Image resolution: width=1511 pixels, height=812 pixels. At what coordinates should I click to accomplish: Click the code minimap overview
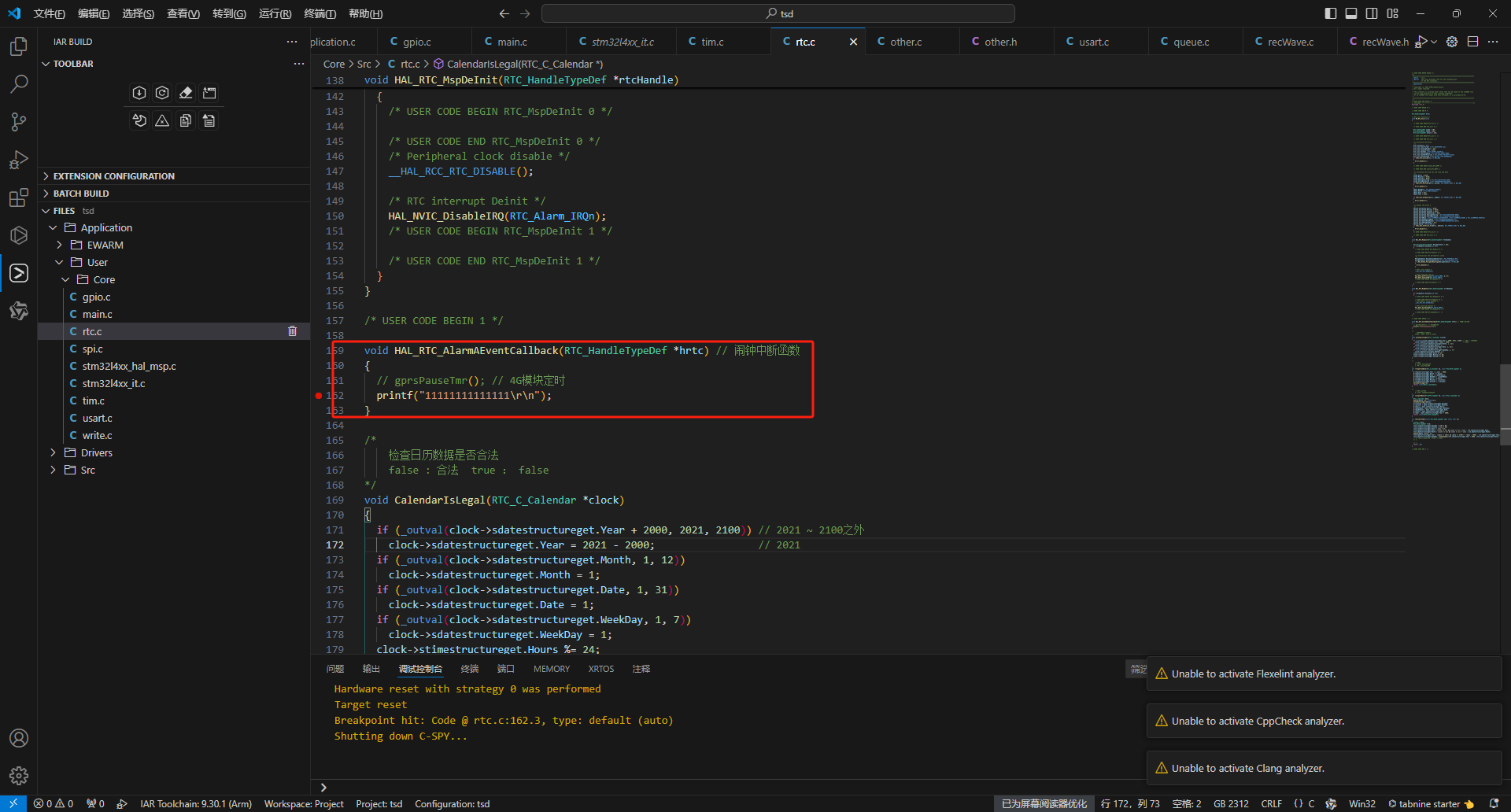coord(1454,260)
